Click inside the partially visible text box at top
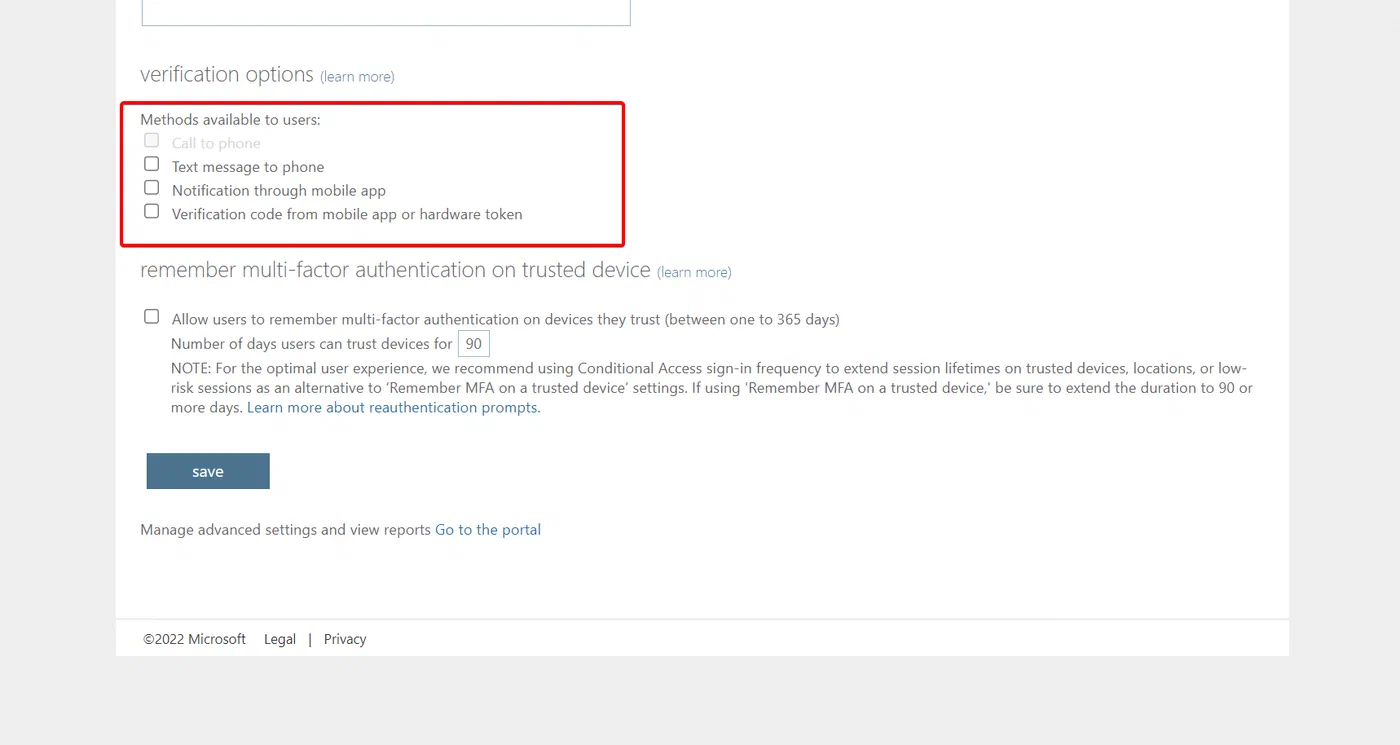Viewport: 1400px width, 745px height. tap(386, 12)
